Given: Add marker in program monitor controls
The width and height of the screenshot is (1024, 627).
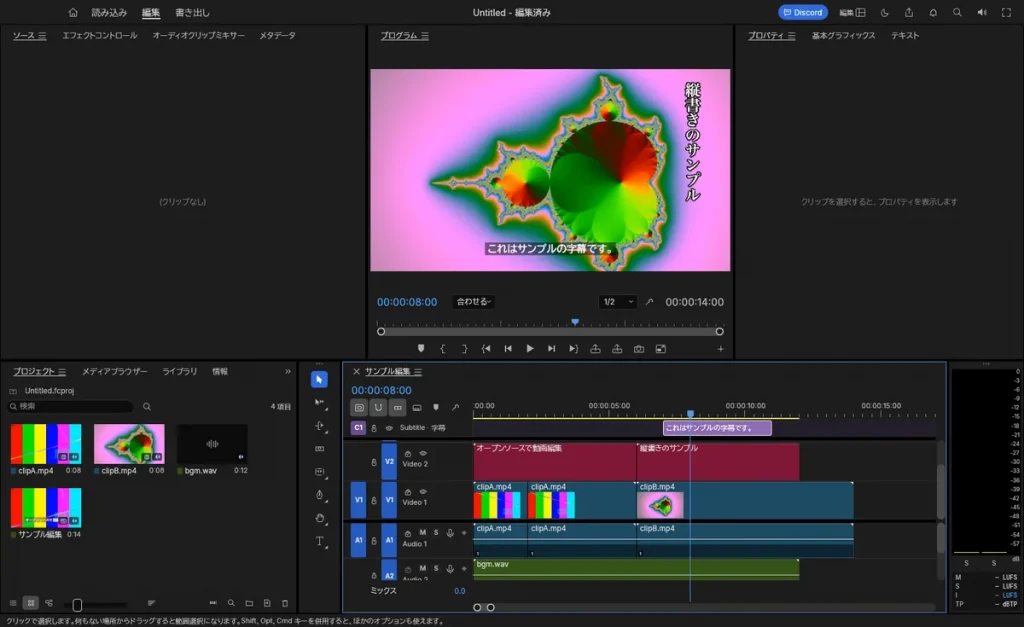Looking at the screenshot, I should coord(421,349).
